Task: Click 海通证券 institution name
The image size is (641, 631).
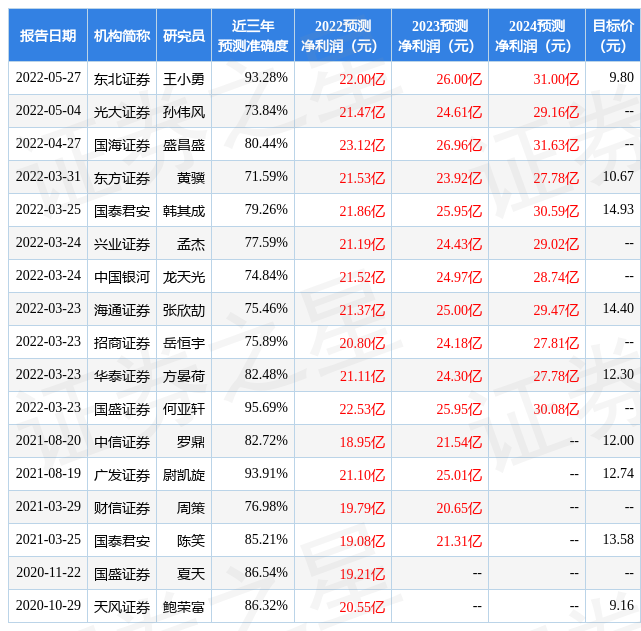Action: pos(122,310)
